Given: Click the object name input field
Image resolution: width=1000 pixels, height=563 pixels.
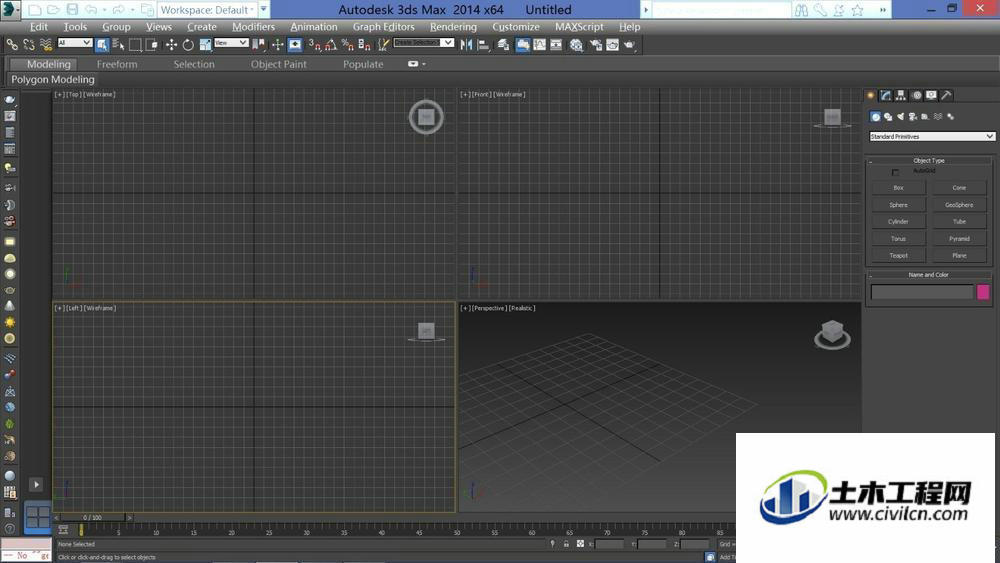Looking at the screenshot, I should coord(922,292).
